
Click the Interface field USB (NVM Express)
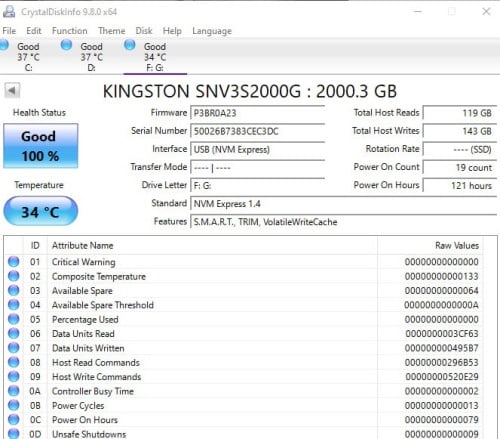click(257, 149)
